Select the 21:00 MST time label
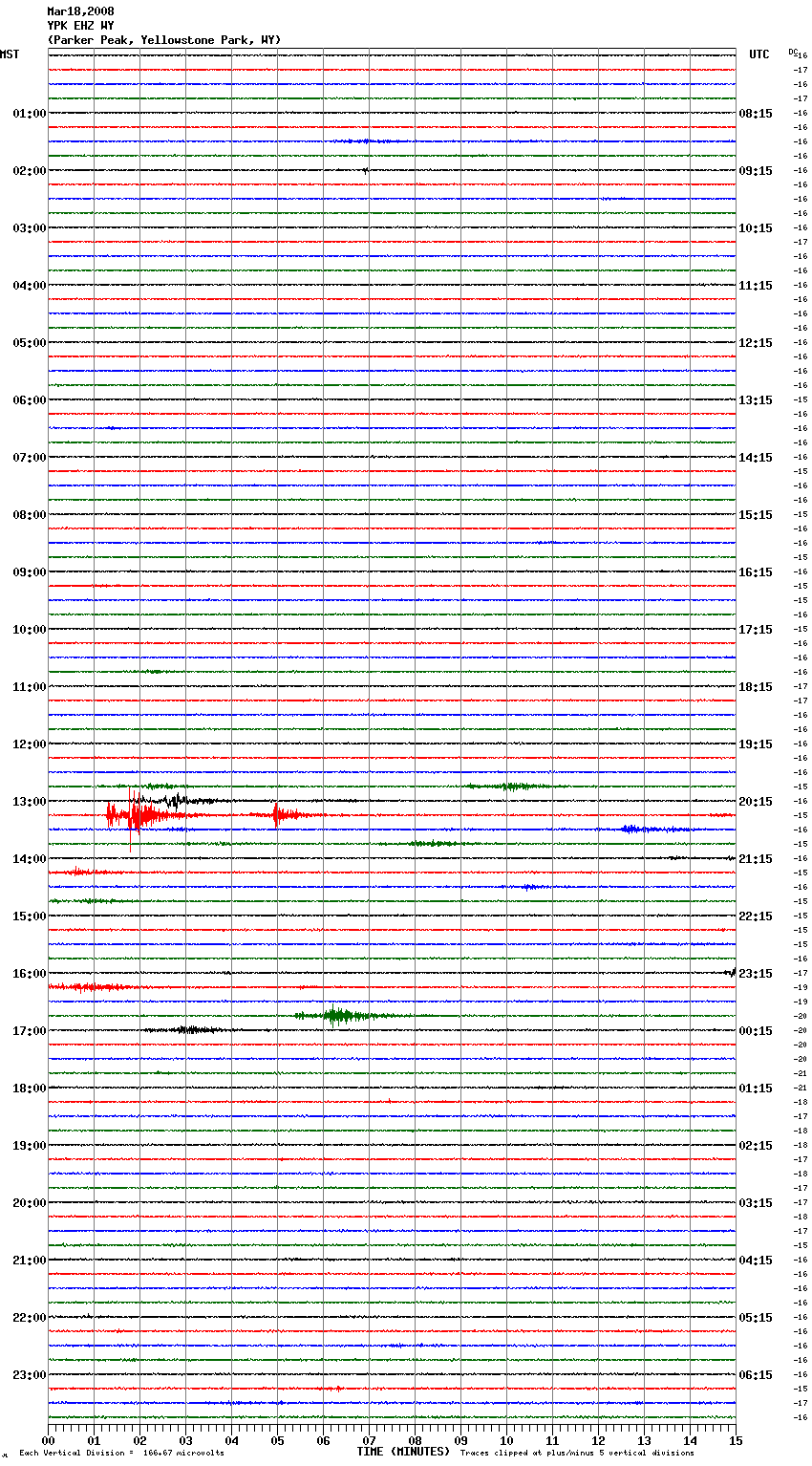 point(30,1261)
